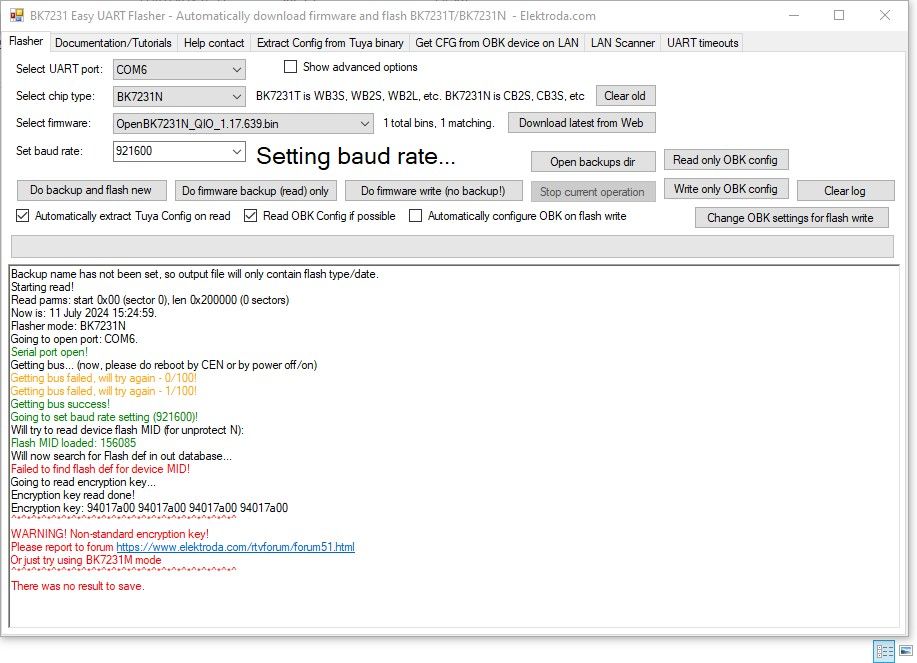Enable Automatically configure OBK on flash write

click(415, 216)
